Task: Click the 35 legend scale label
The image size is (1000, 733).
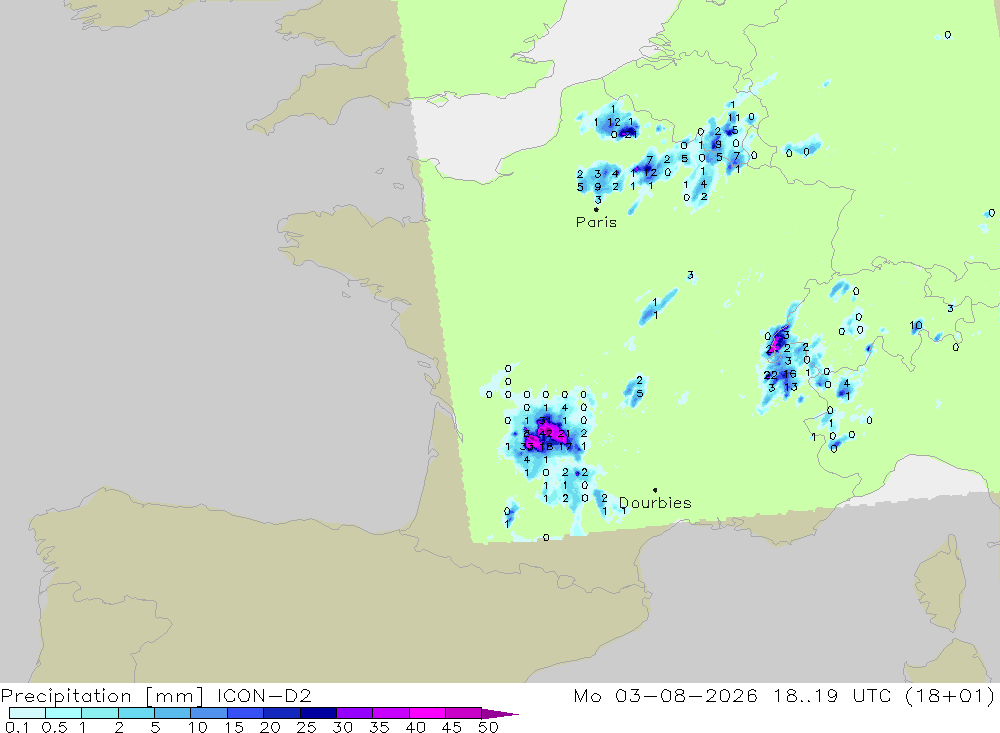Action: tap(379, 727)
